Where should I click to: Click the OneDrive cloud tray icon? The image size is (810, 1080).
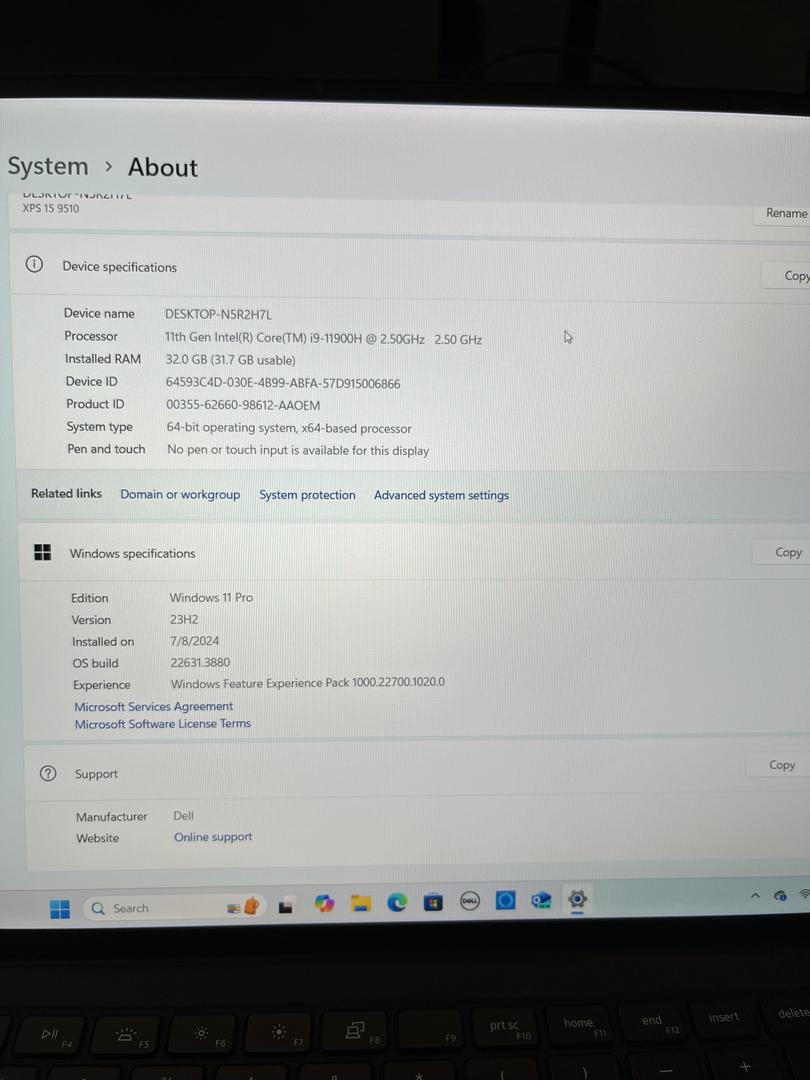tap(780, 895)
